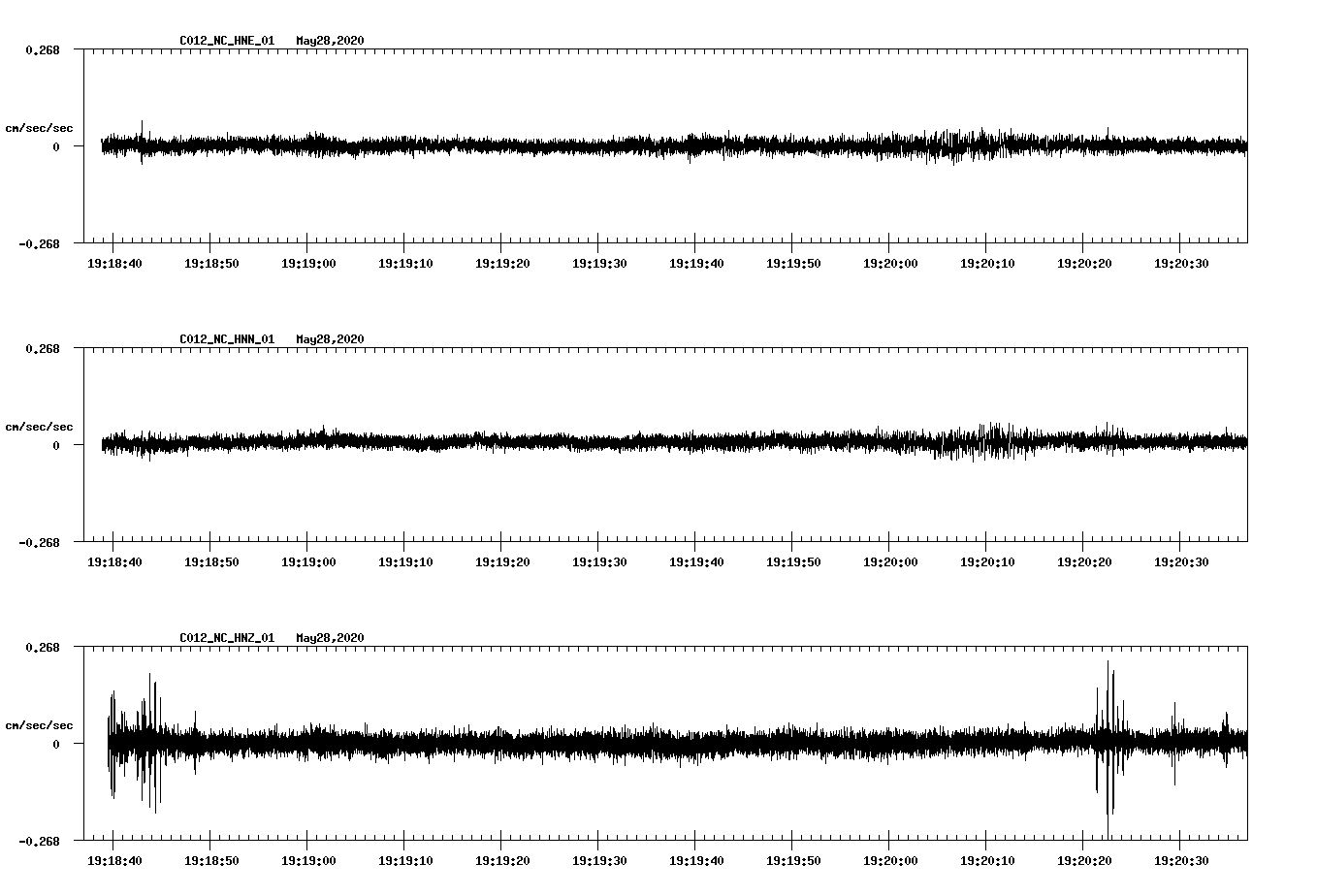Choose 19:19:00 on the HNN time axis

pyautogui.click(x=308, y=561)
